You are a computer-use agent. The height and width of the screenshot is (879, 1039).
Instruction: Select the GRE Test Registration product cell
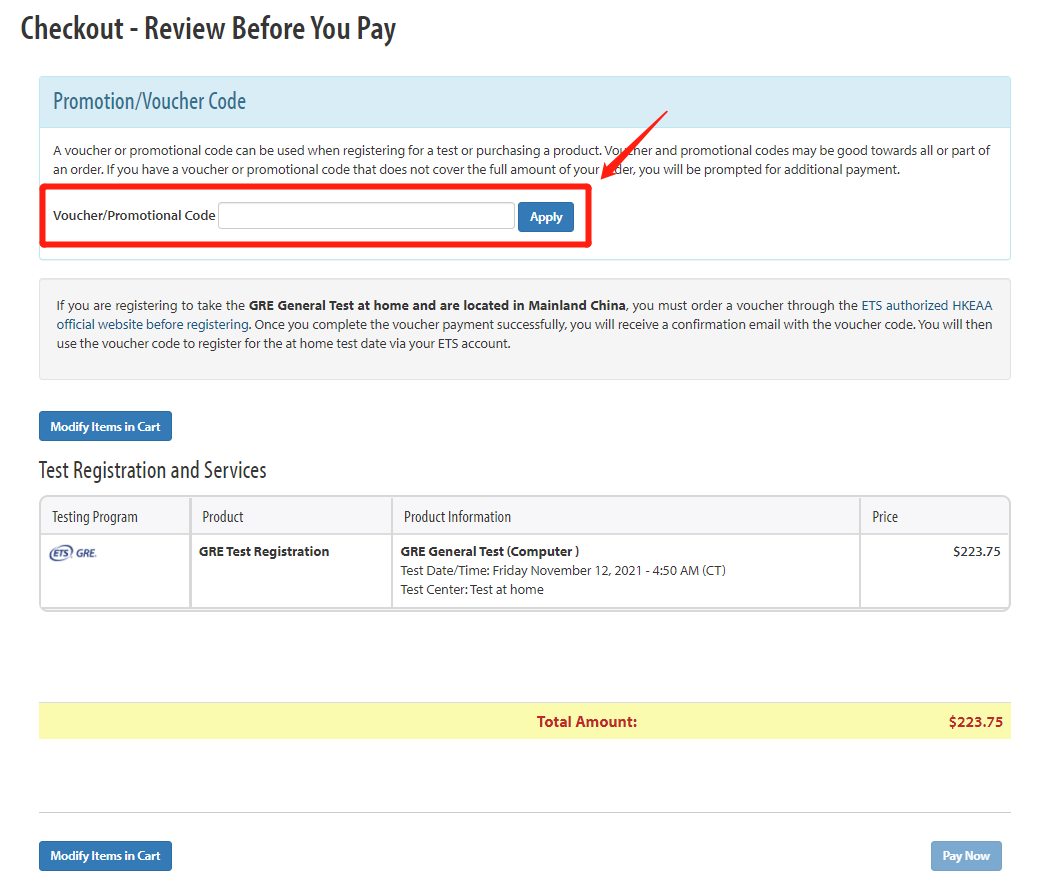click(x=264, y=552)
